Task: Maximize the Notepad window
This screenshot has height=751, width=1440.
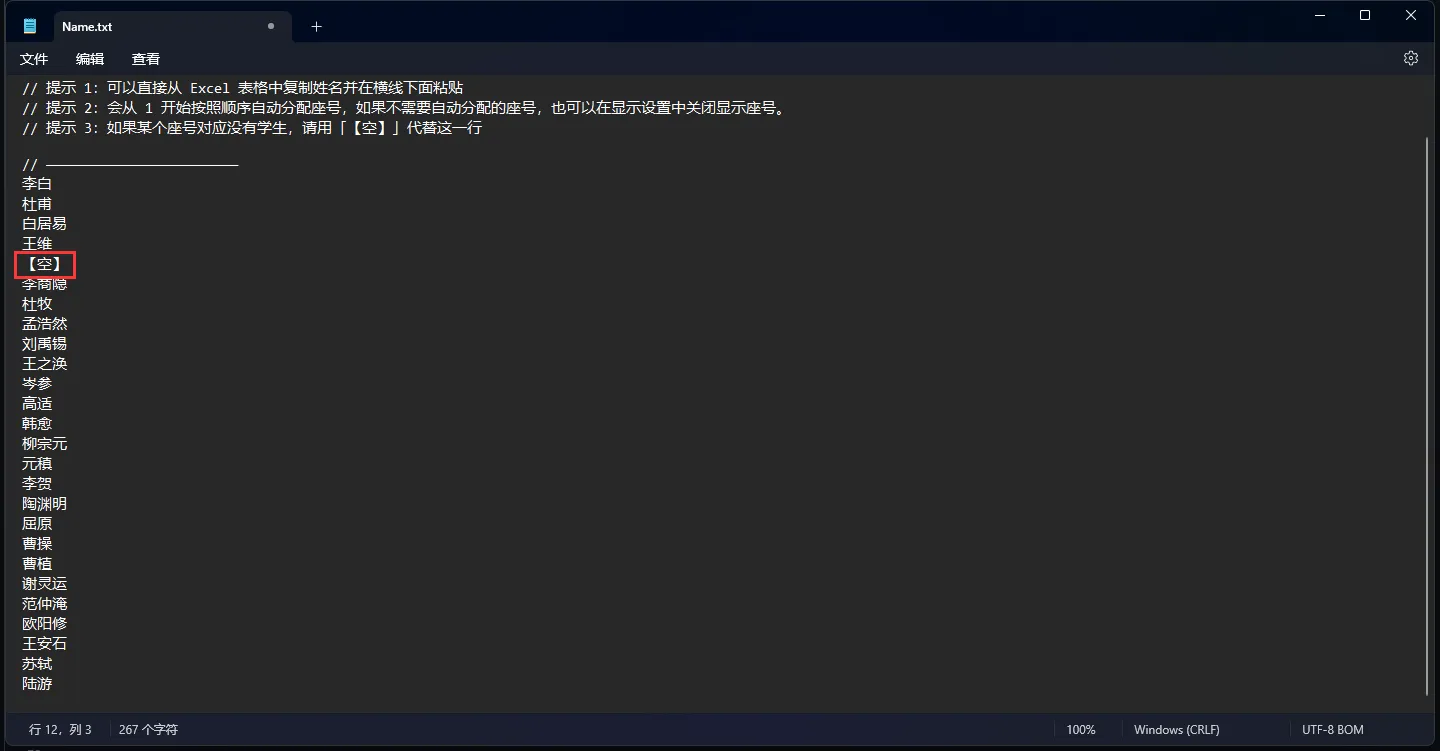Action: (x=1365, y=15)
